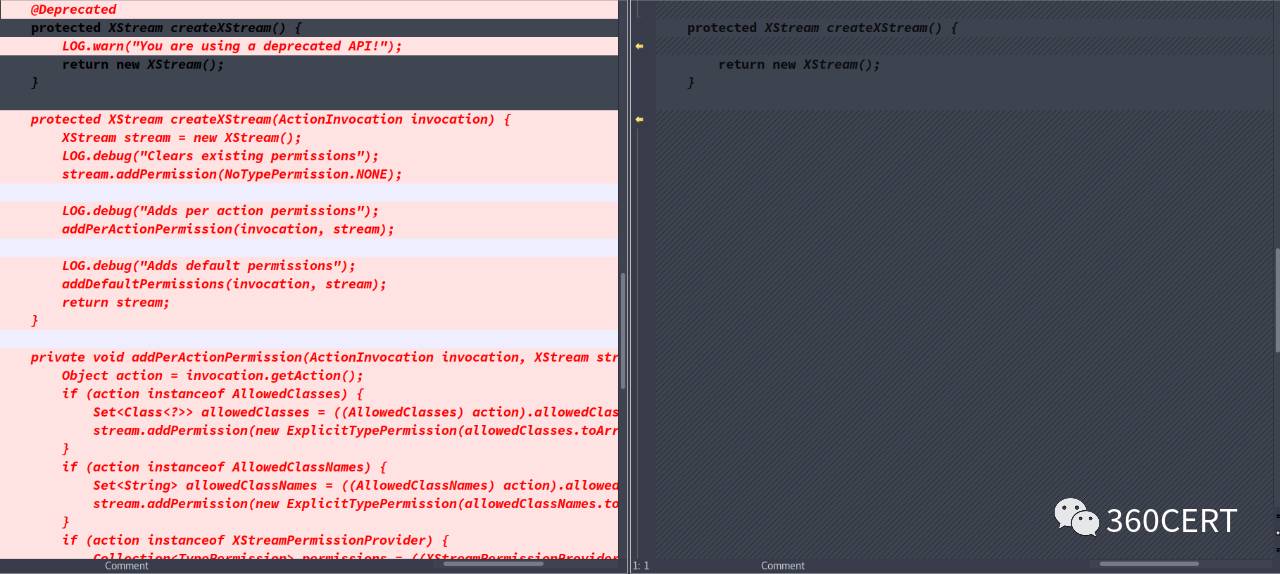The image size is (1280, 574).
Task: Click the left pane horizontal scrollbar thumb
Action: (494, 564)
